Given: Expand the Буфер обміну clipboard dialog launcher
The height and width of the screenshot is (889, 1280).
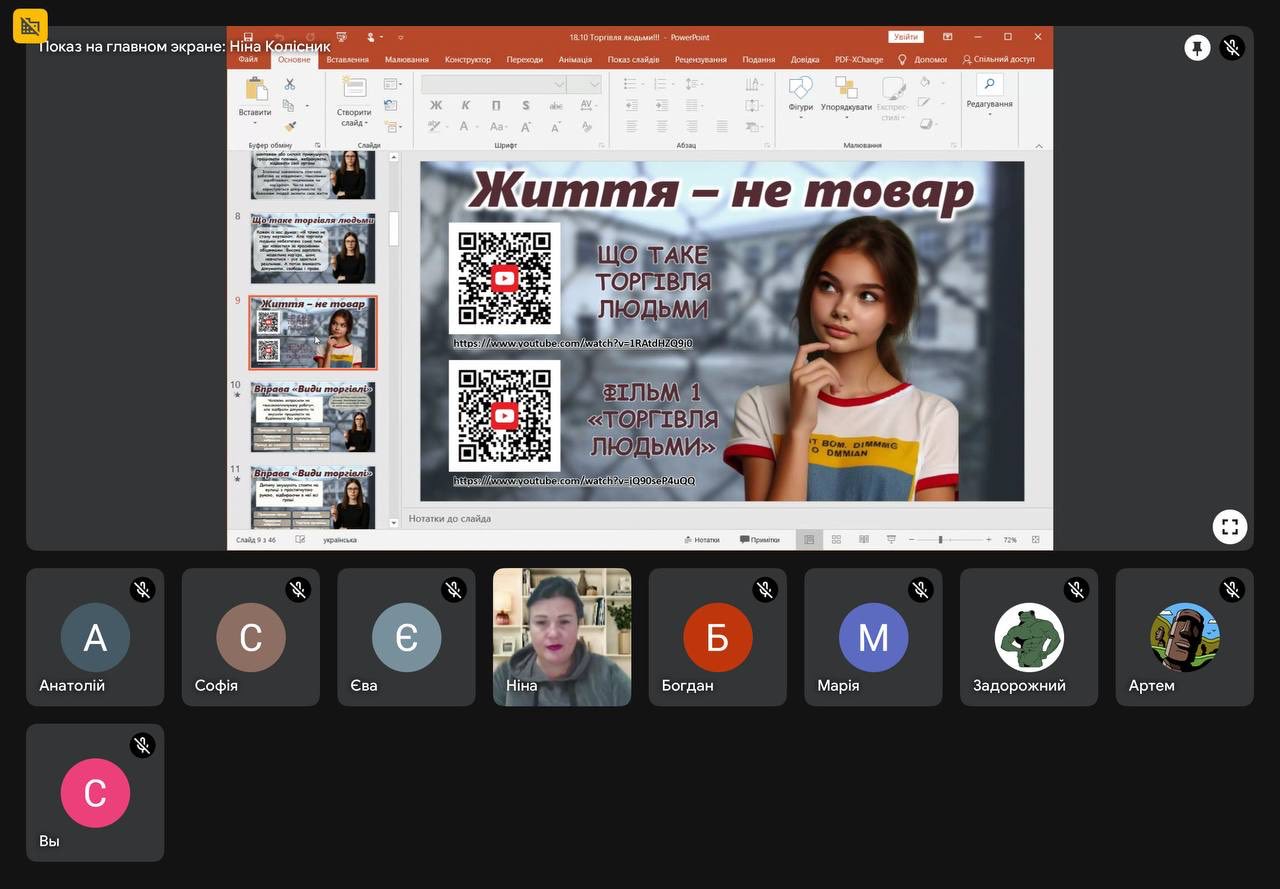Looking at the screenshot, I should (x=318, y=145).
